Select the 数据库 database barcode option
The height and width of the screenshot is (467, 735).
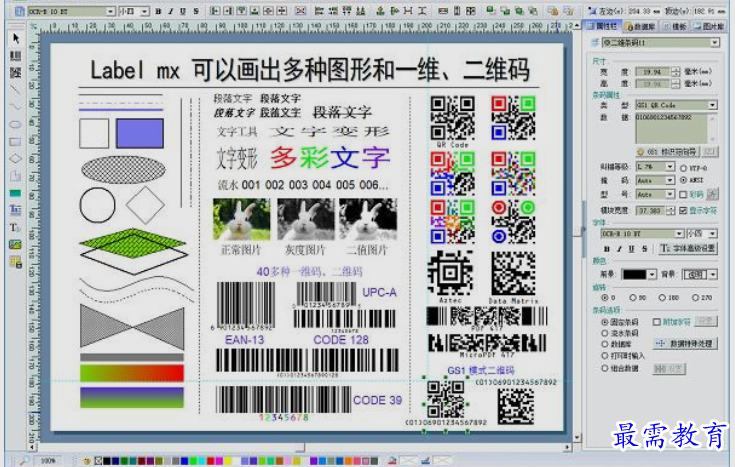[x=605, y=344]
